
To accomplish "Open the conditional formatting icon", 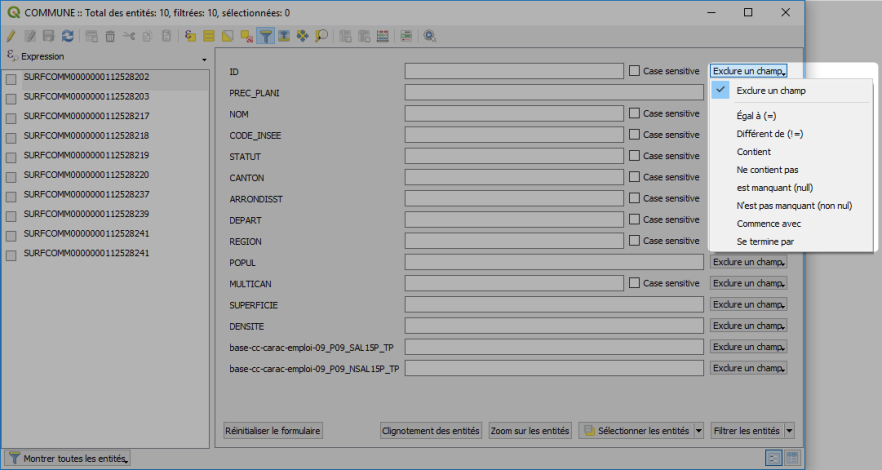I will pos(406,37).
